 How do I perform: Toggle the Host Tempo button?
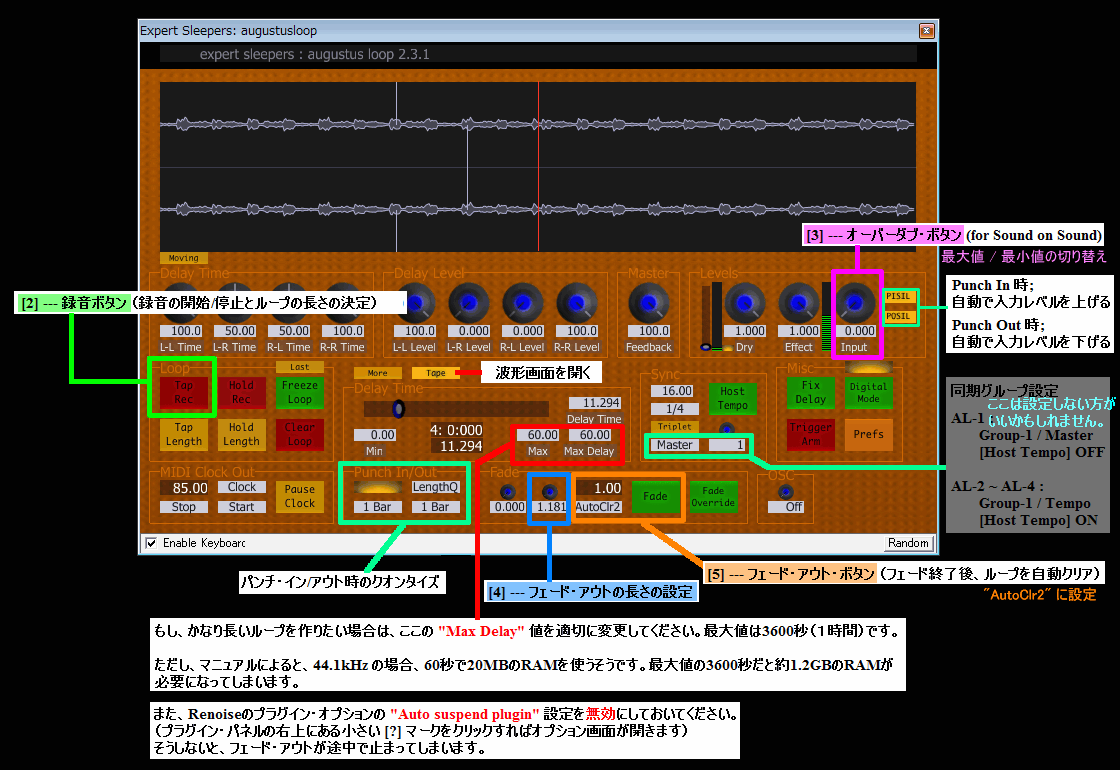[732, 399]
